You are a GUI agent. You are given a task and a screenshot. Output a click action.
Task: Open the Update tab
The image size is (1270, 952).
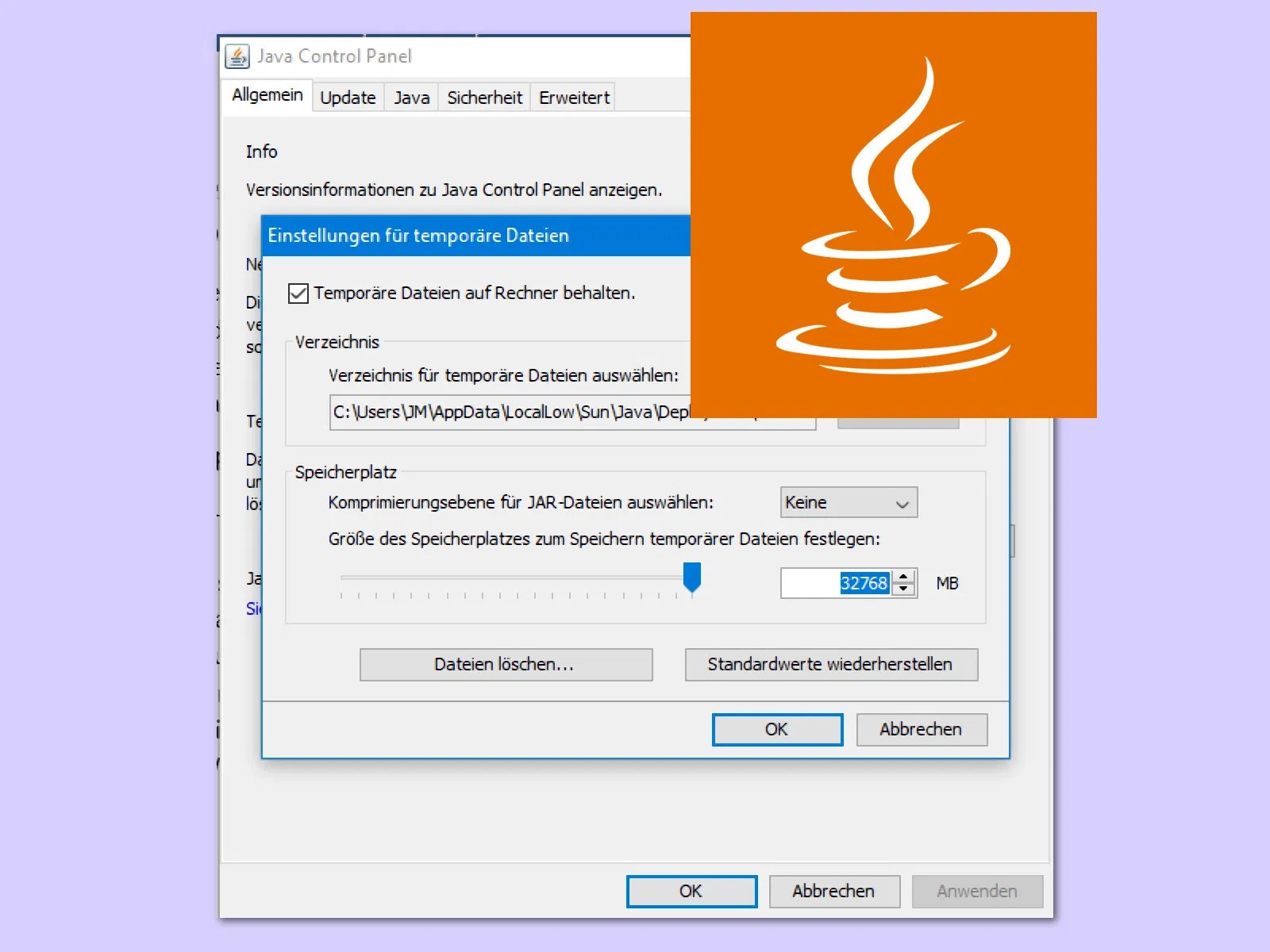[348, 98]
